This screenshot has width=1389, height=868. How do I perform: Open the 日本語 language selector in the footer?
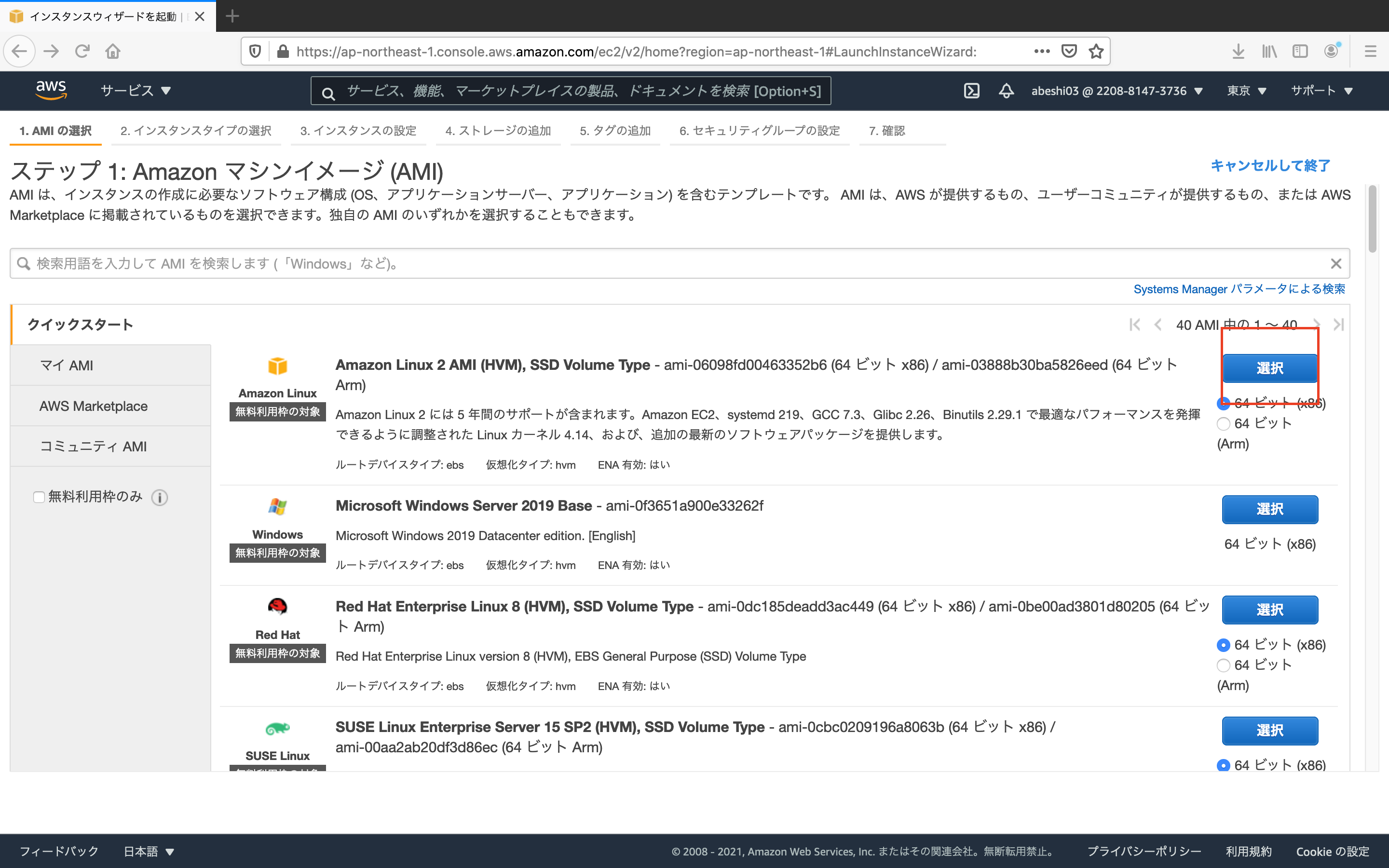coord(148,851)
